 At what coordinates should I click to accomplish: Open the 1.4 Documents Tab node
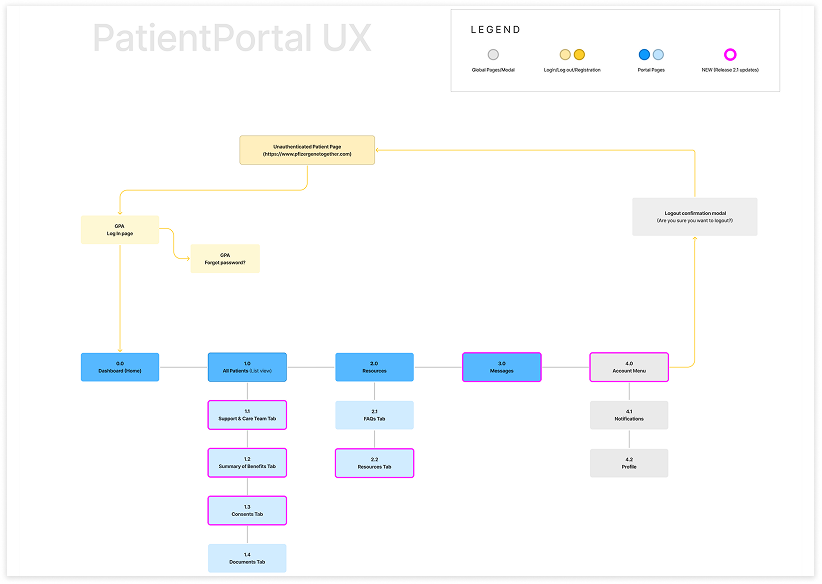click(x=246, y=558)
